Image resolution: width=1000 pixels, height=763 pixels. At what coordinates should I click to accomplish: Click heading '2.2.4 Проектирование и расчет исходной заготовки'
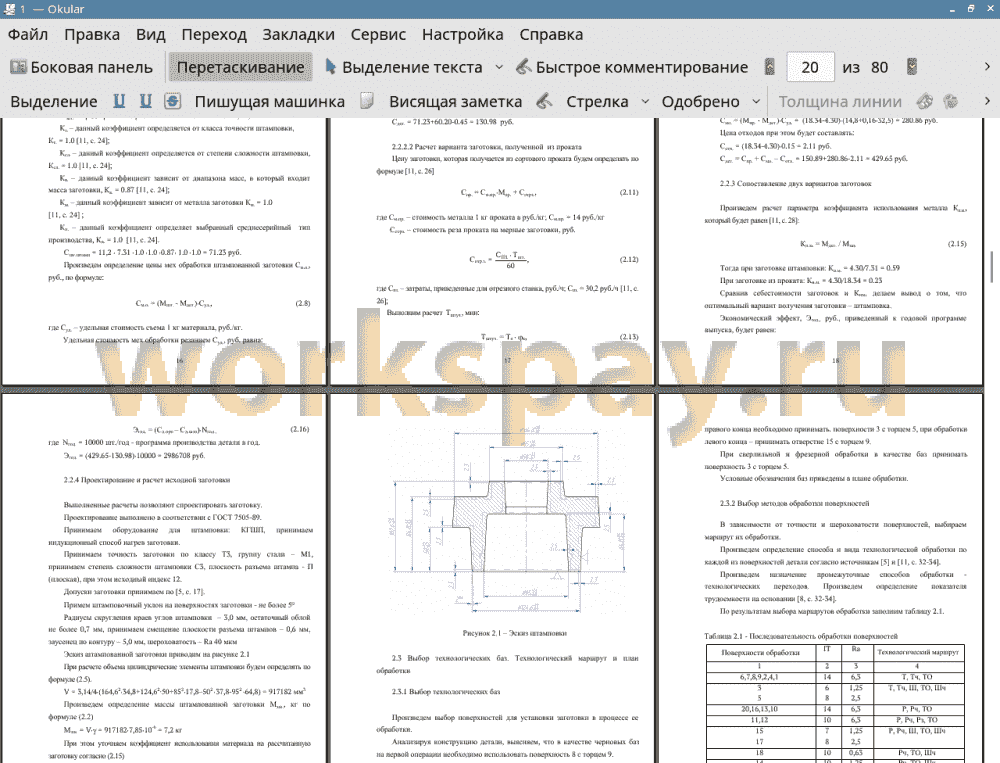(147, 480)
